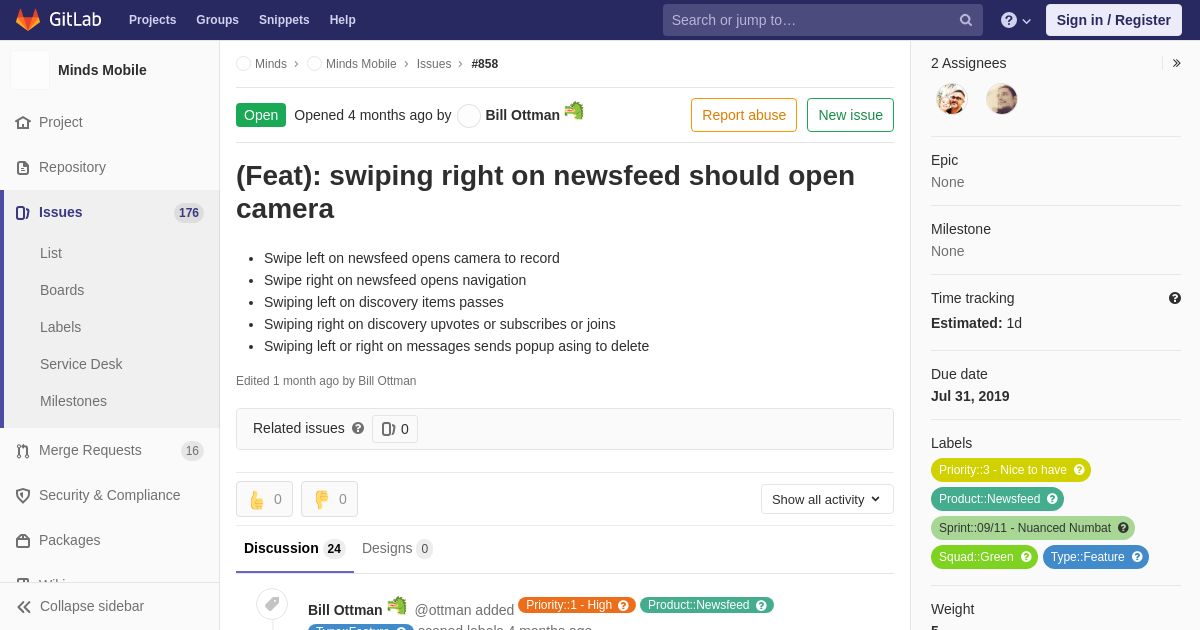Open the Help link in navbar
This screenshot has width=1200, height=630.
[343, 20]
